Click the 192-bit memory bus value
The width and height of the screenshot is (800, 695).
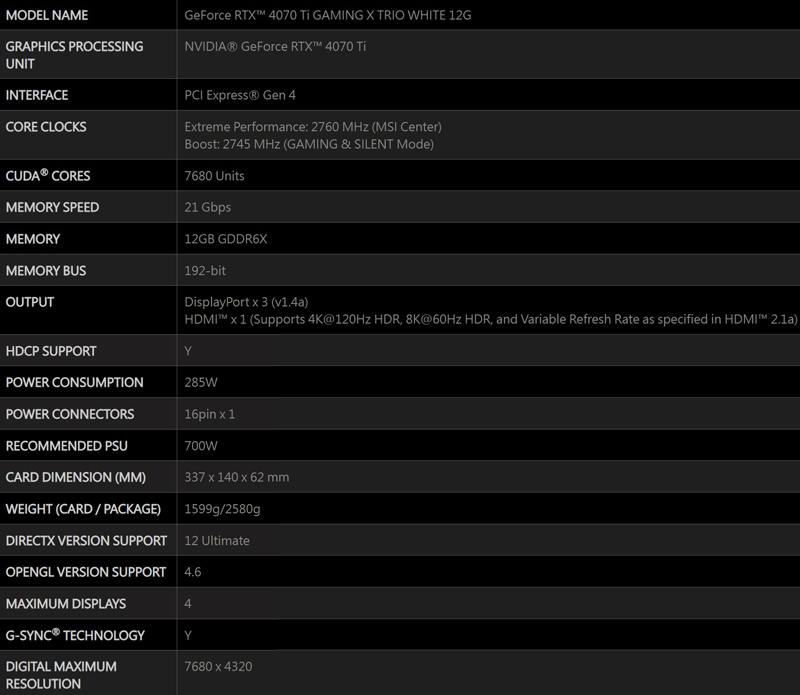click(206, 270)
